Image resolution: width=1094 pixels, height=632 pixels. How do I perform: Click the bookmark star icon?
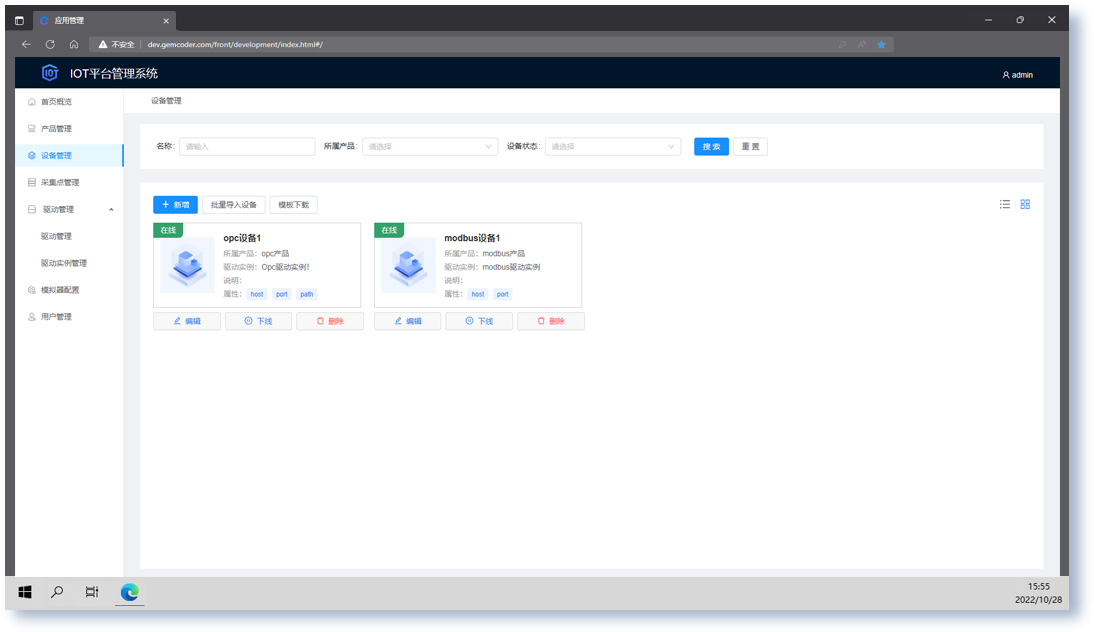(x=881, y=44)
